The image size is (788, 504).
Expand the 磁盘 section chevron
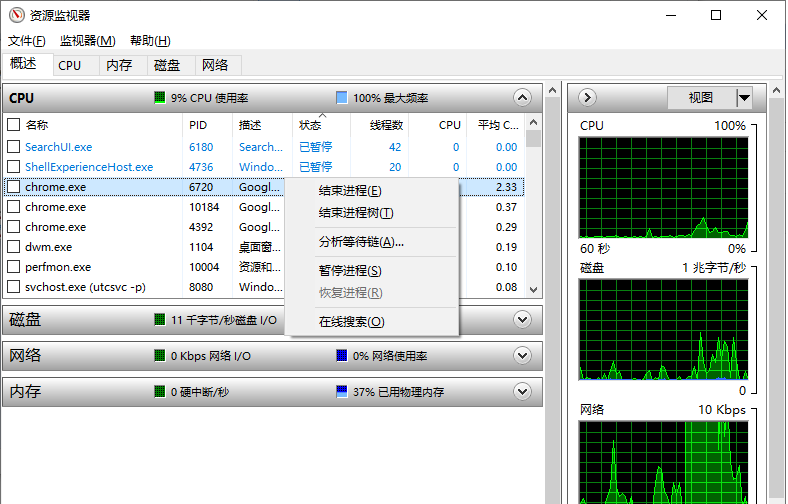[523, 320]
